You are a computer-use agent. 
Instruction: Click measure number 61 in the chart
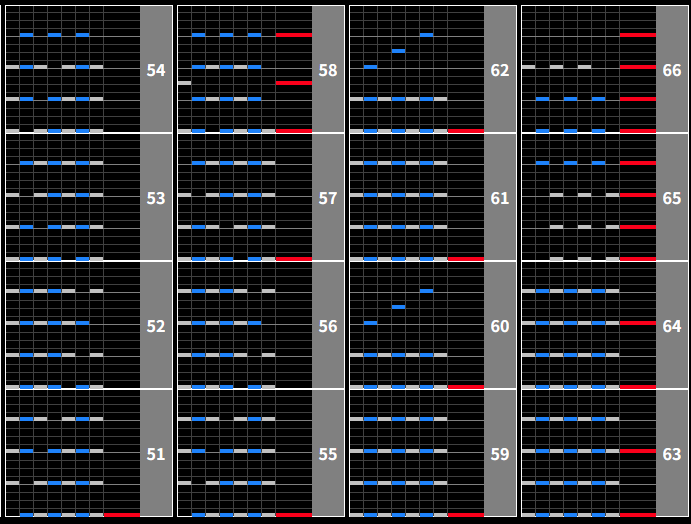[x=500, y=198]
